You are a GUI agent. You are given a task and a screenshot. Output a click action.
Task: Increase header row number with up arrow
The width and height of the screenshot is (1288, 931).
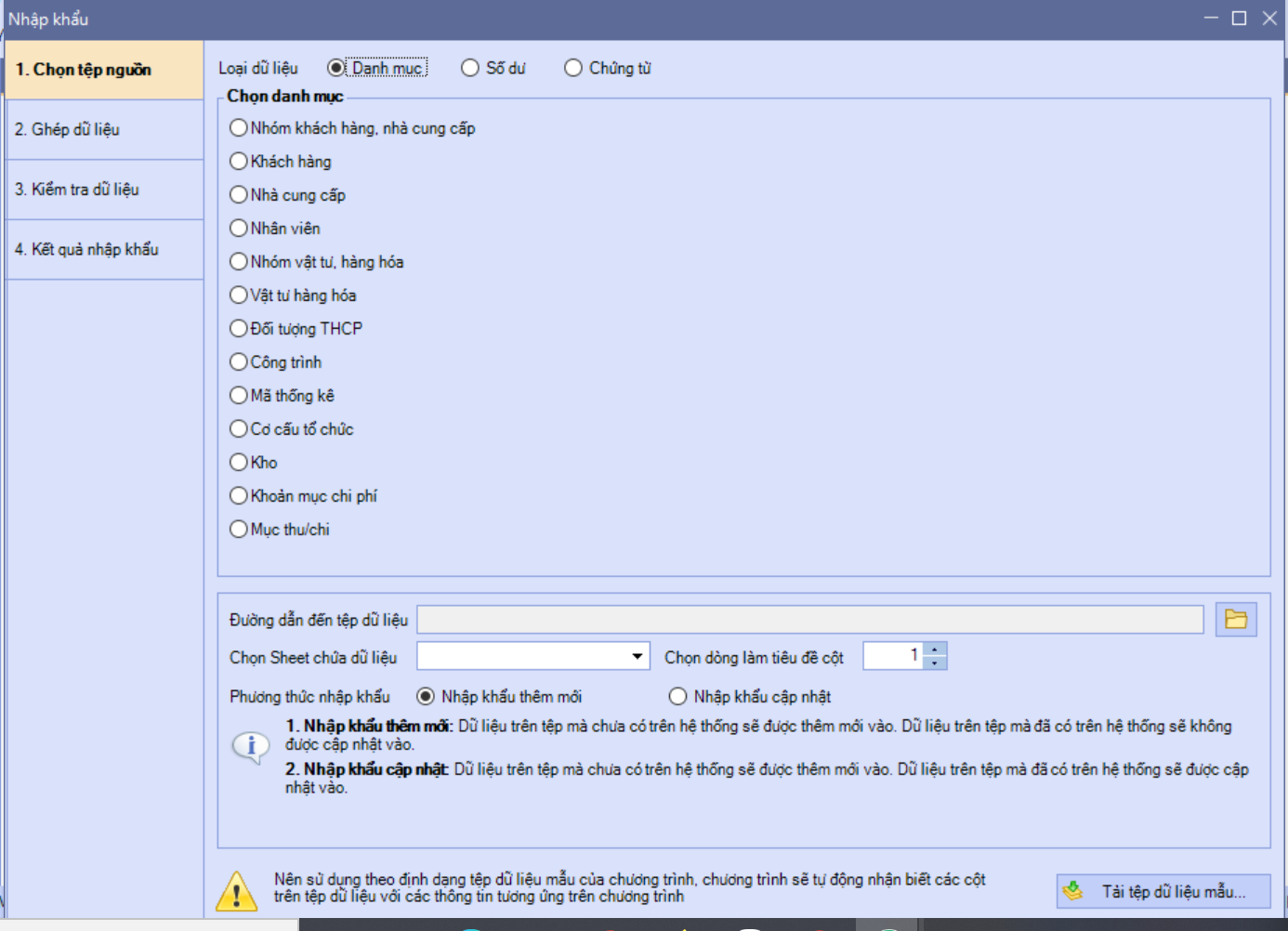(935, 649)
